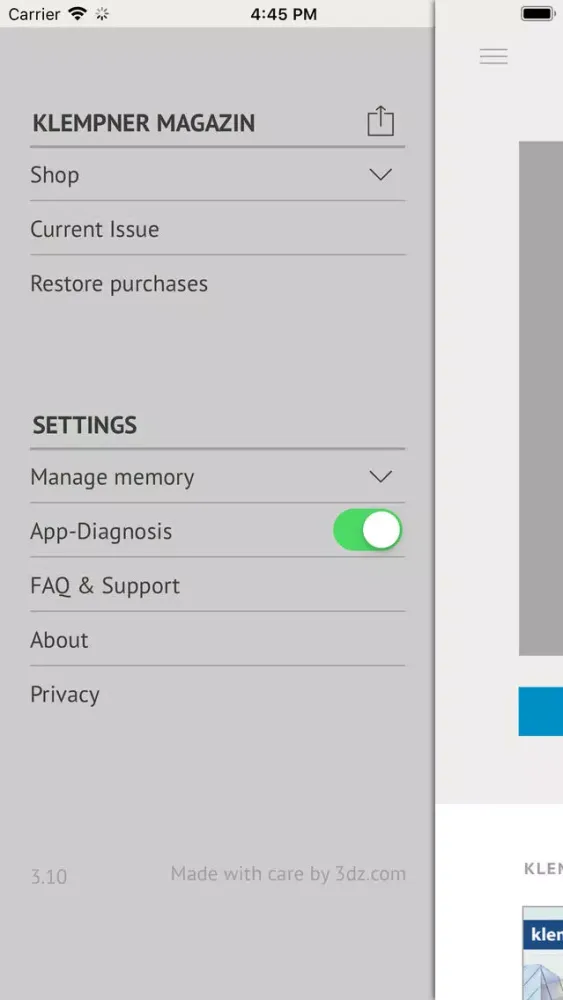Expand the Manage memory chevron
This screenshot has height=1000, width=563.
381,476
